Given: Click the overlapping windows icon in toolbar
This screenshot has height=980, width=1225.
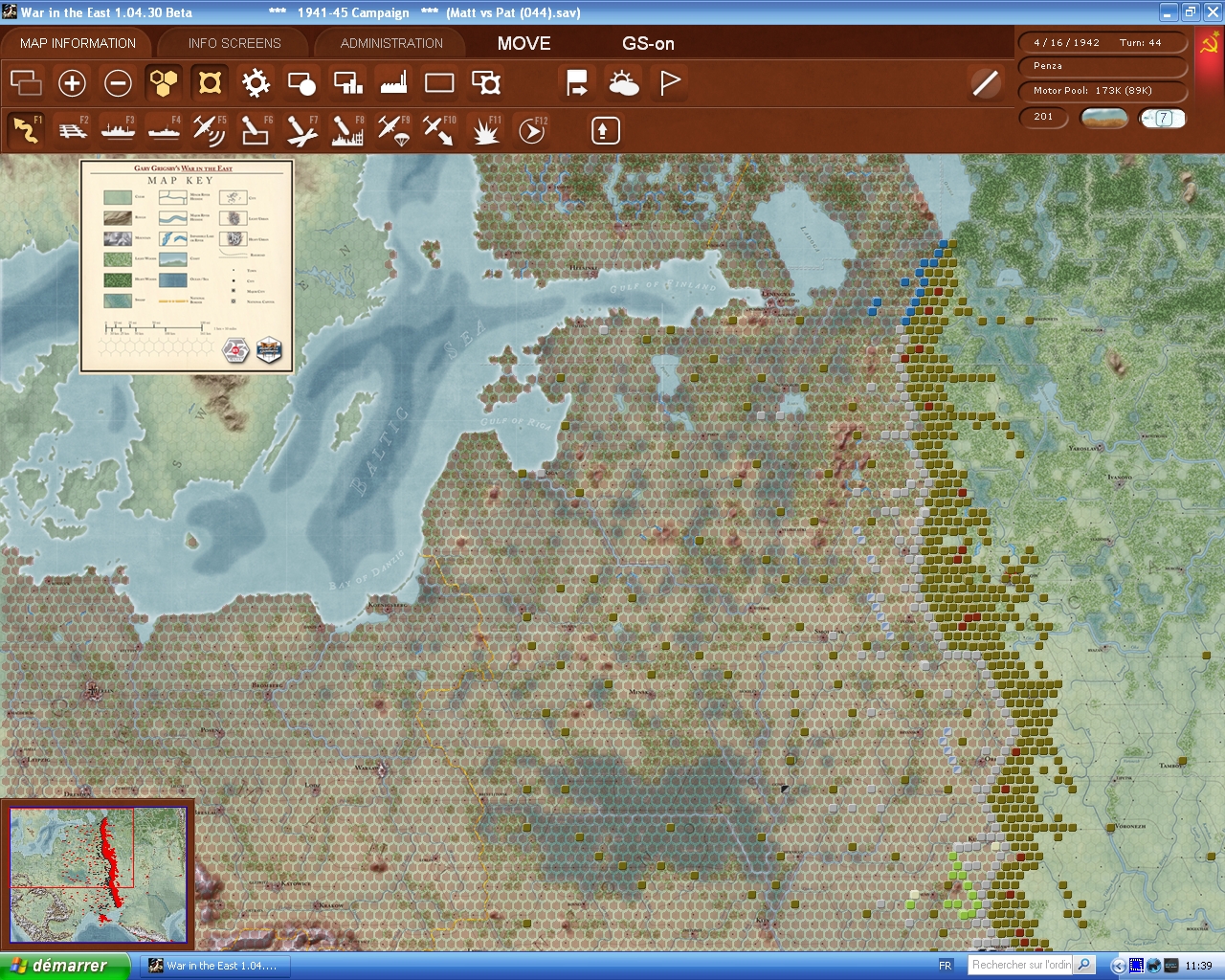Looking at the screenshot, I should [x=26, y=83].
